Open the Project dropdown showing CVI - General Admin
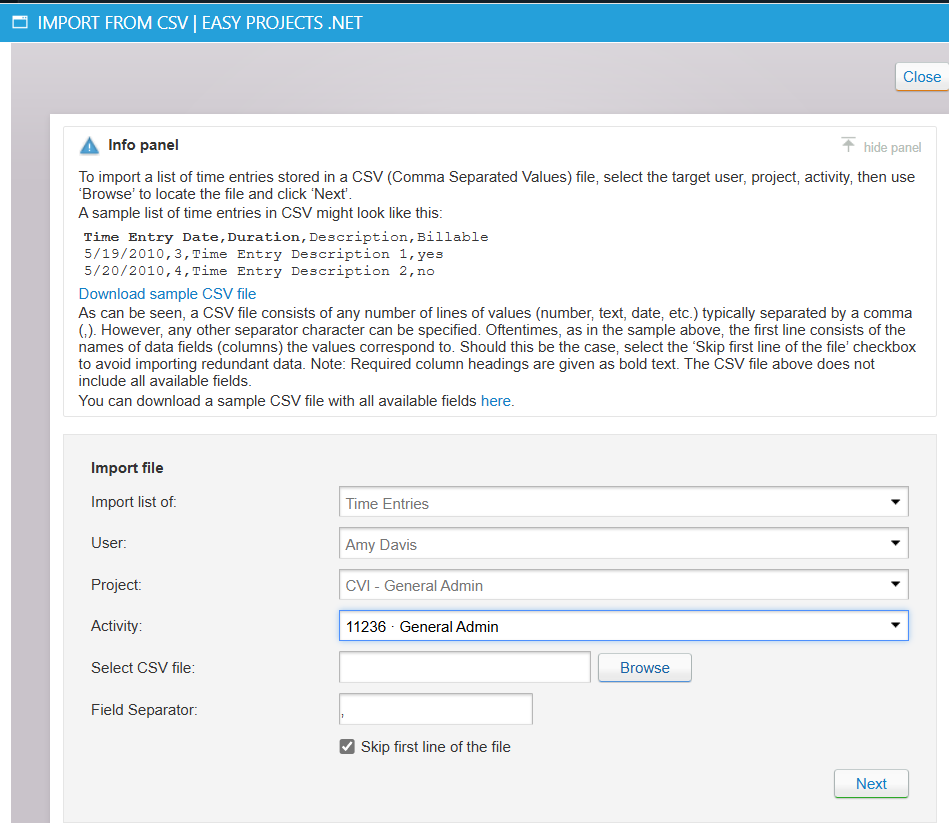The height and width of the screenshot is (823, 949). (x=623, y=585)
